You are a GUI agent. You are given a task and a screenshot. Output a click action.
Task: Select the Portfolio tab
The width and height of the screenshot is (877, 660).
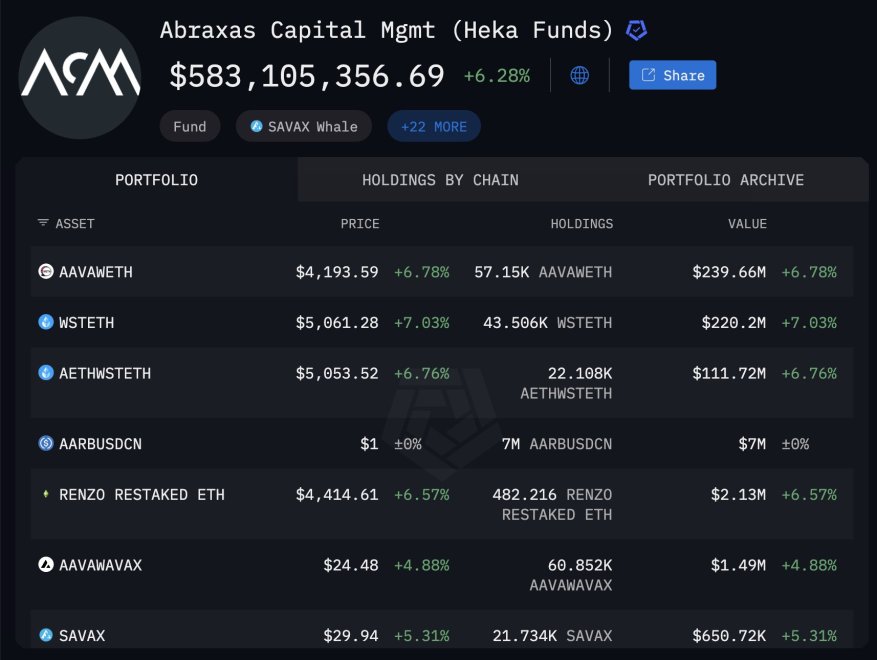(156, 180)
